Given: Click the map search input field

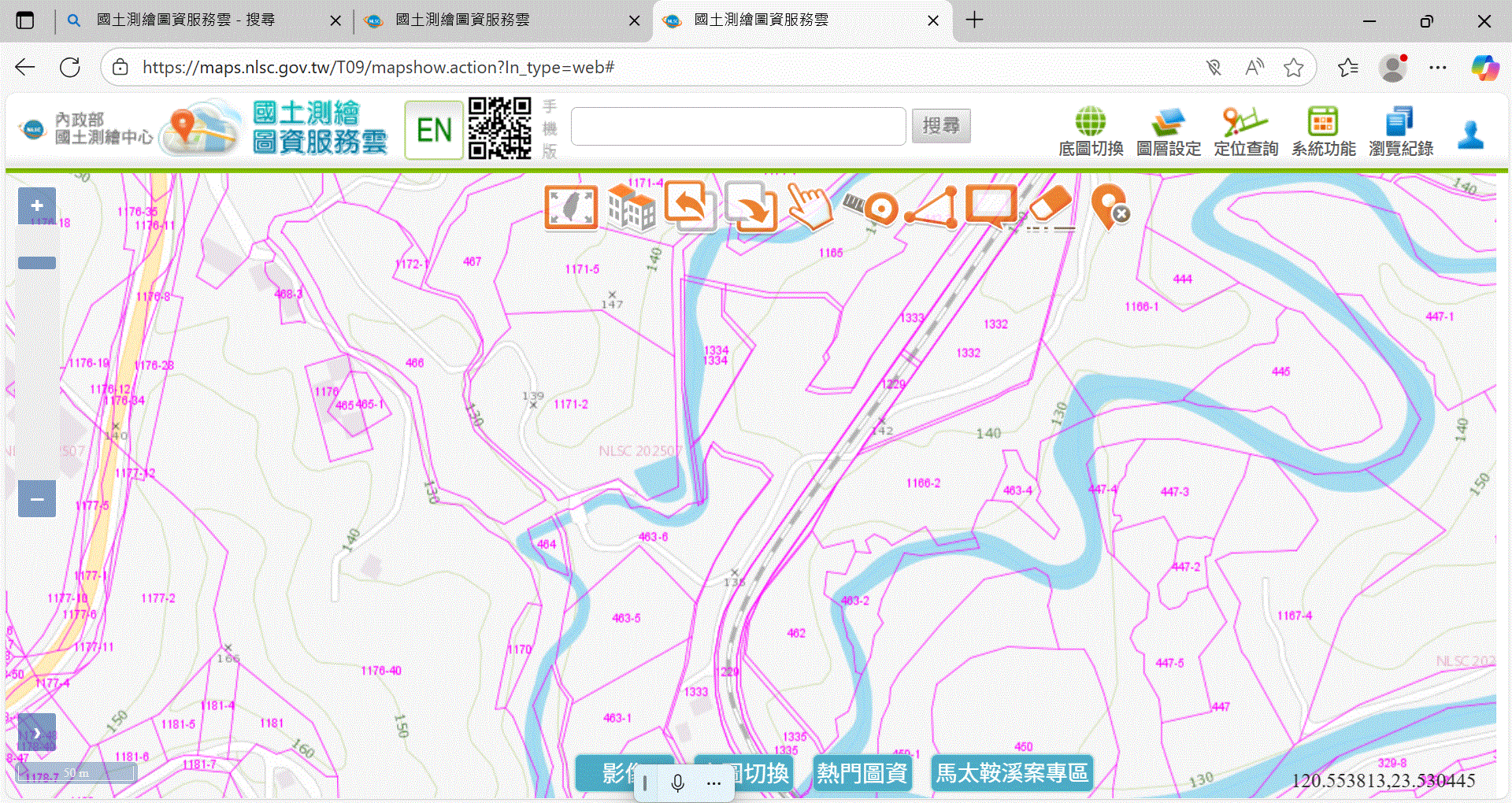Looking at the screenshot, I should [x=738, y=126].
